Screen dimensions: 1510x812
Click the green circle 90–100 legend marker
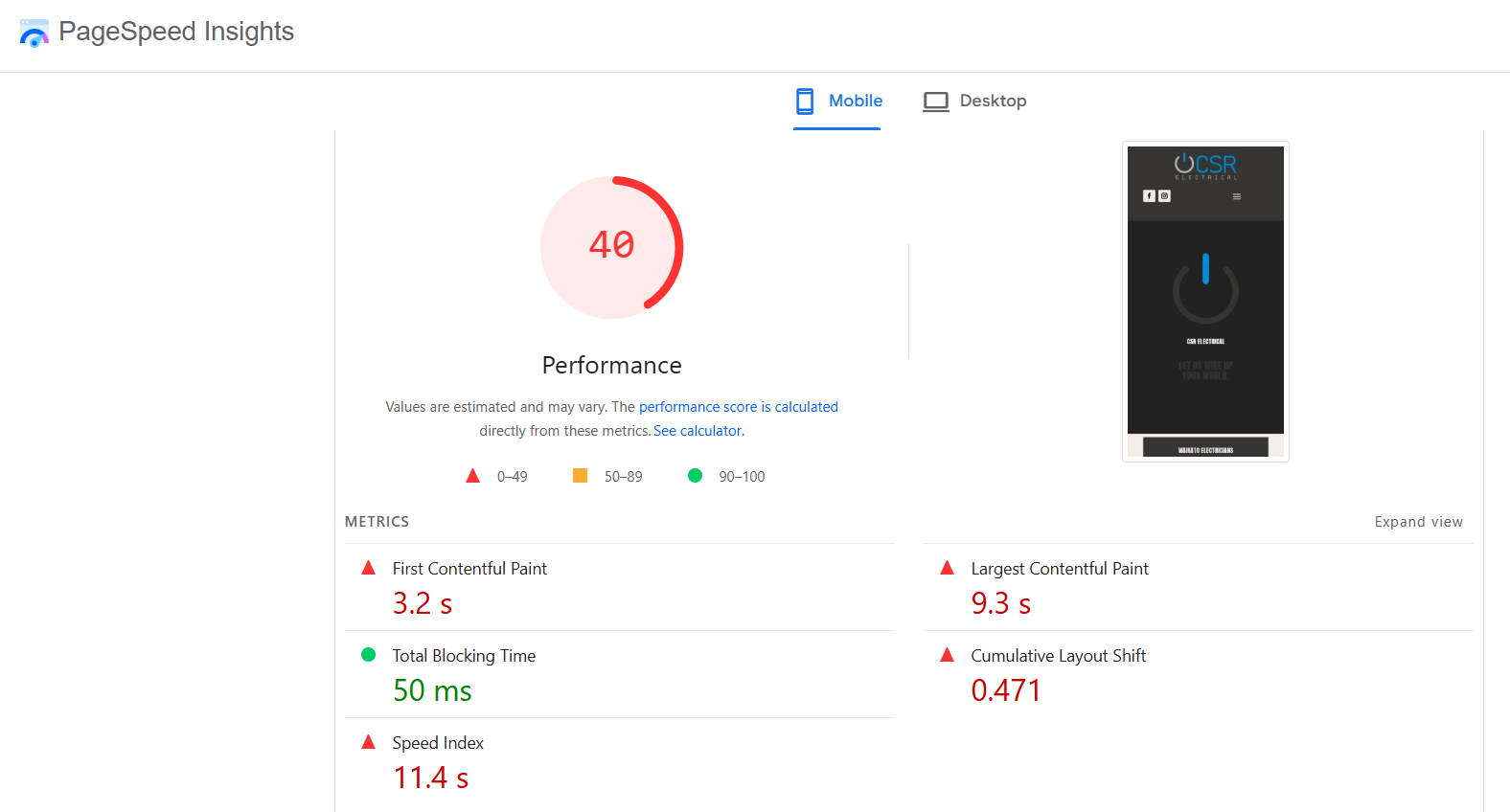(x=696, y=476)
